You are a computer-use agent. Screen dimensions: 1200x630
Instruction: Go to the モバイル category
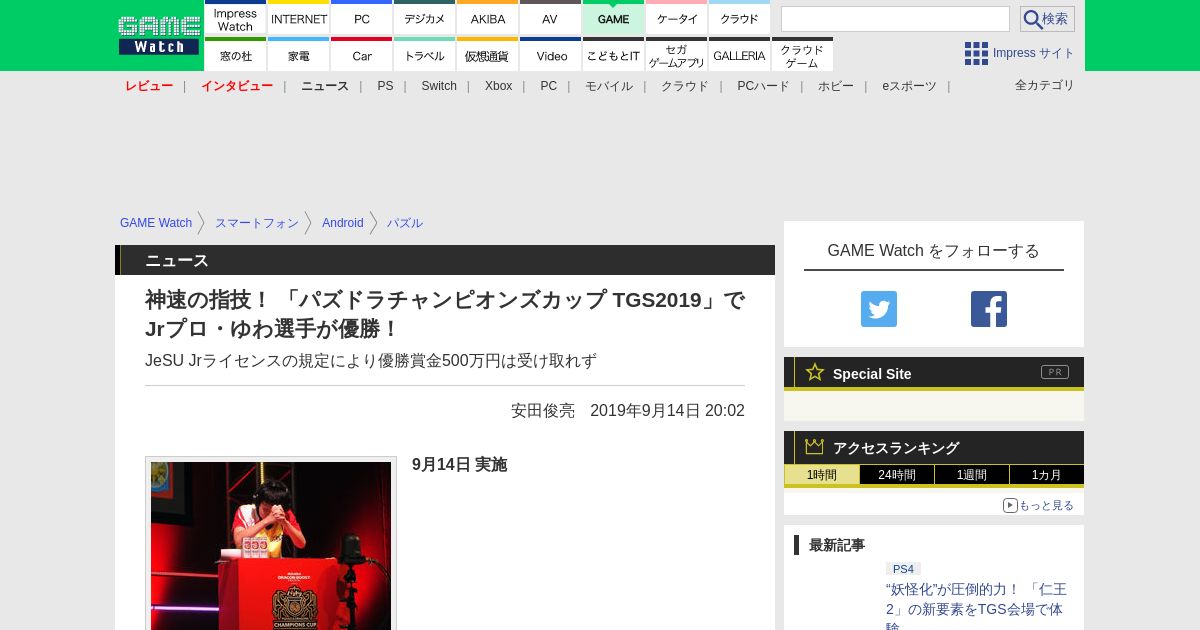coord(609,86)
